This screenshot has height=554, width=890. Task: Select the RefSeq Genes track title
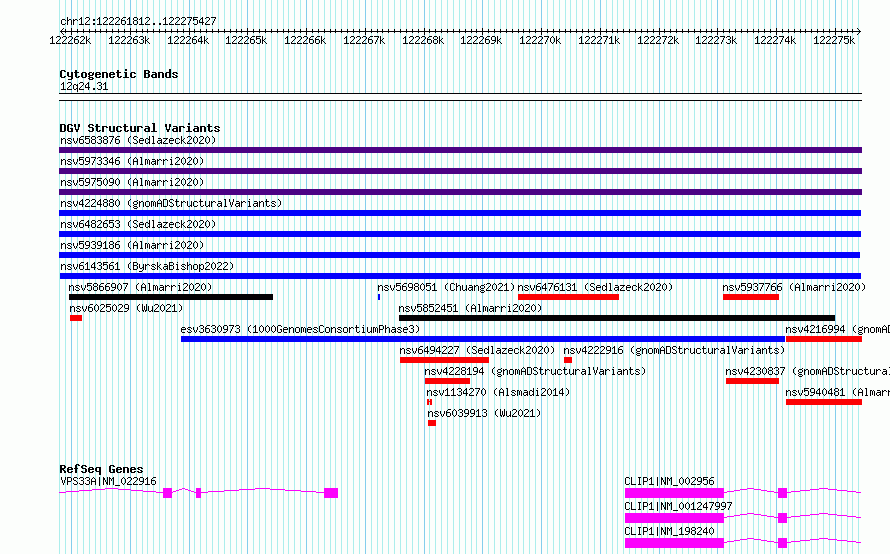point(101,469)
